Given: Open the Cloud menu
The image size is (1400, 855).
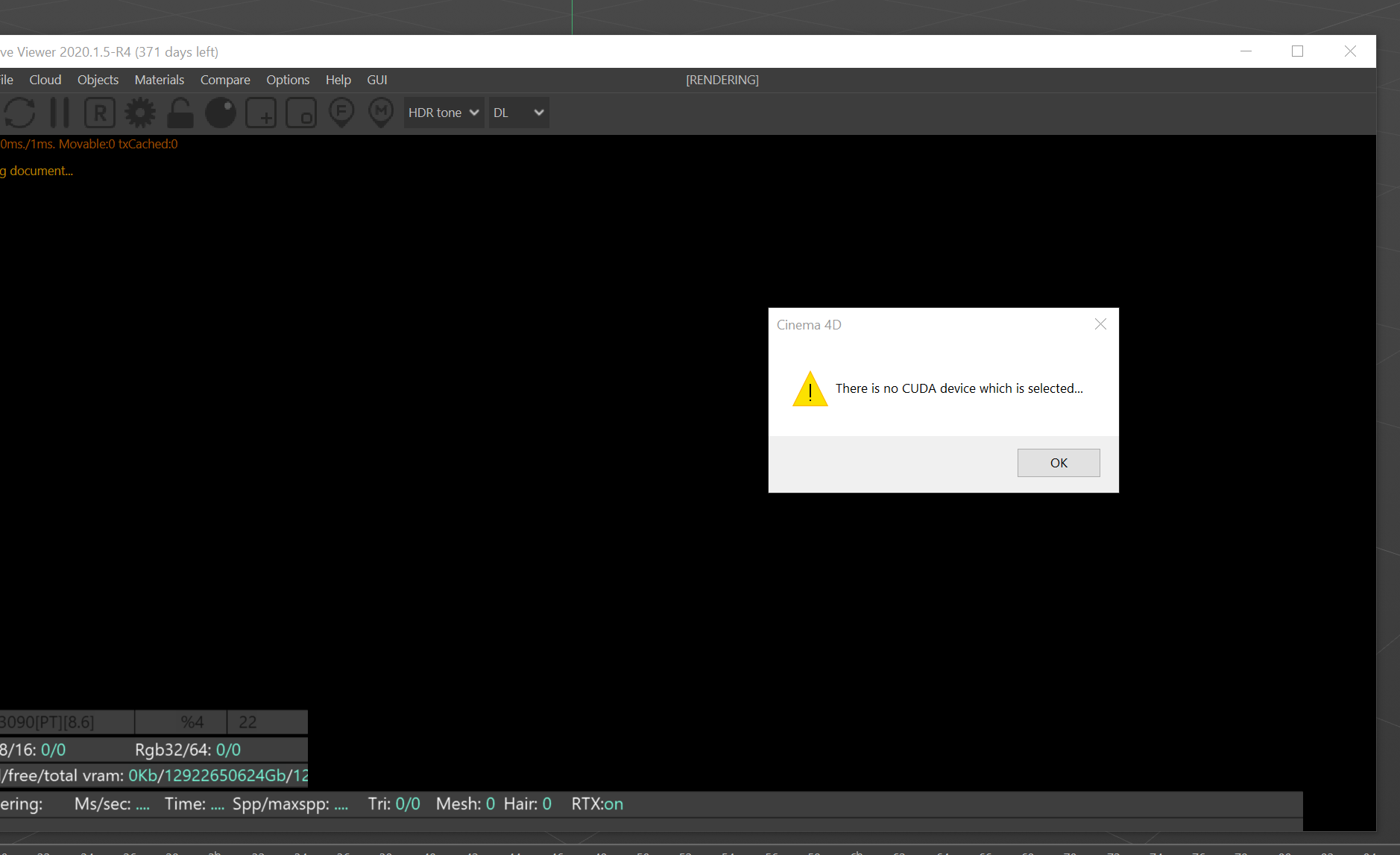Looking at the screenshot, I should pos(45,80).
